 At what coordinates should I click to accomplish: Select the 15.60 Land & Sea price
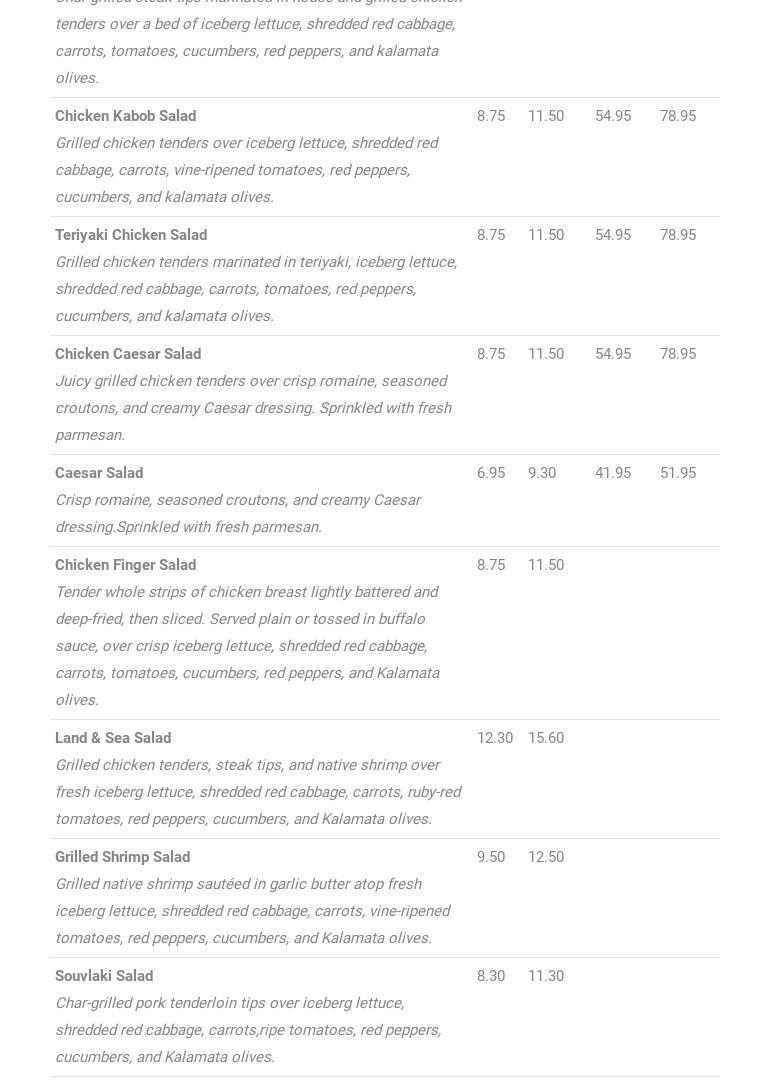pos(546,738)
